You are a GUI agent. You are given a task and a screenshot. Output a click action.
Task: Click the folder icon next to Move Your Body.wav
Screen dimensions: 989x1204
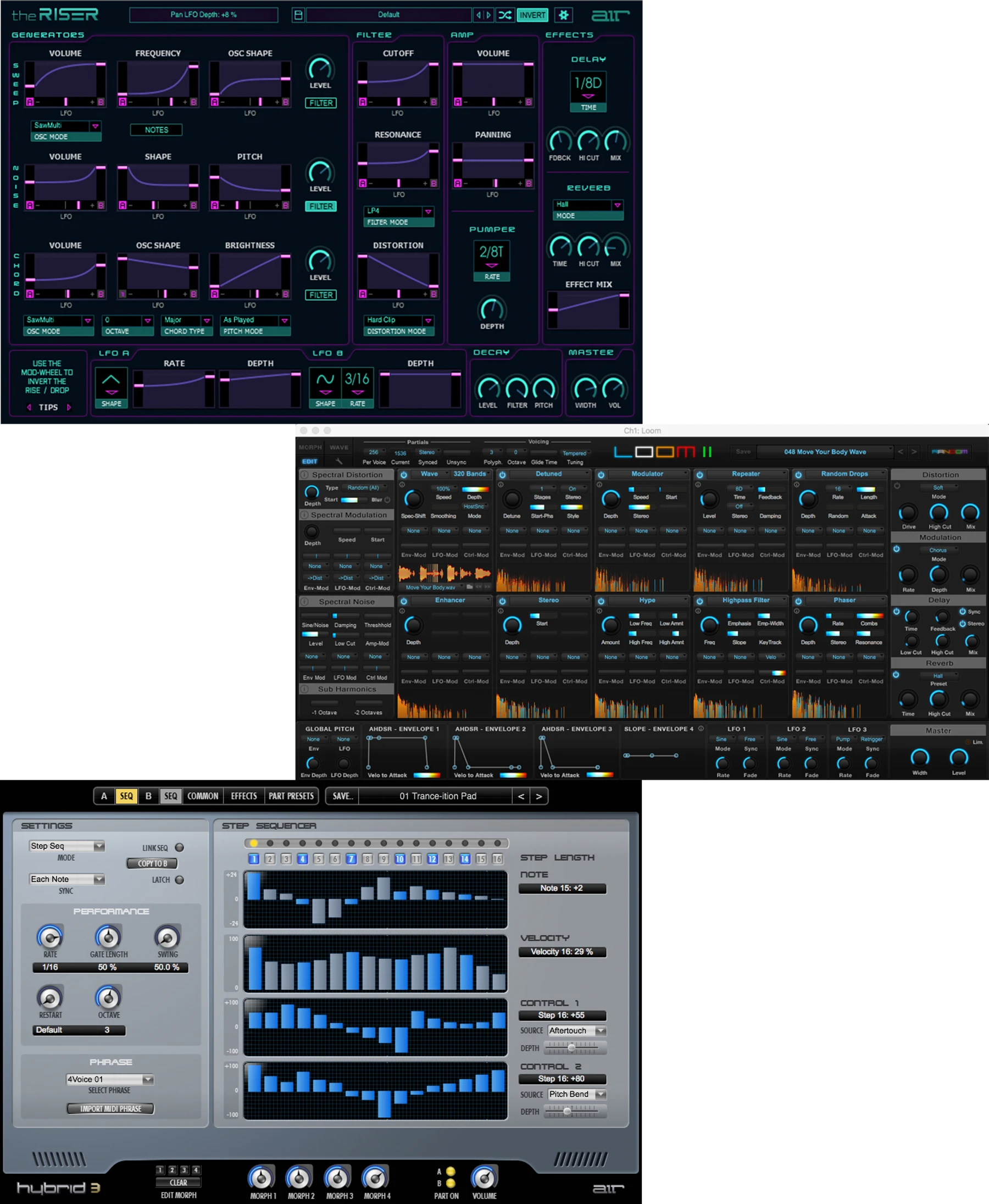469,587
